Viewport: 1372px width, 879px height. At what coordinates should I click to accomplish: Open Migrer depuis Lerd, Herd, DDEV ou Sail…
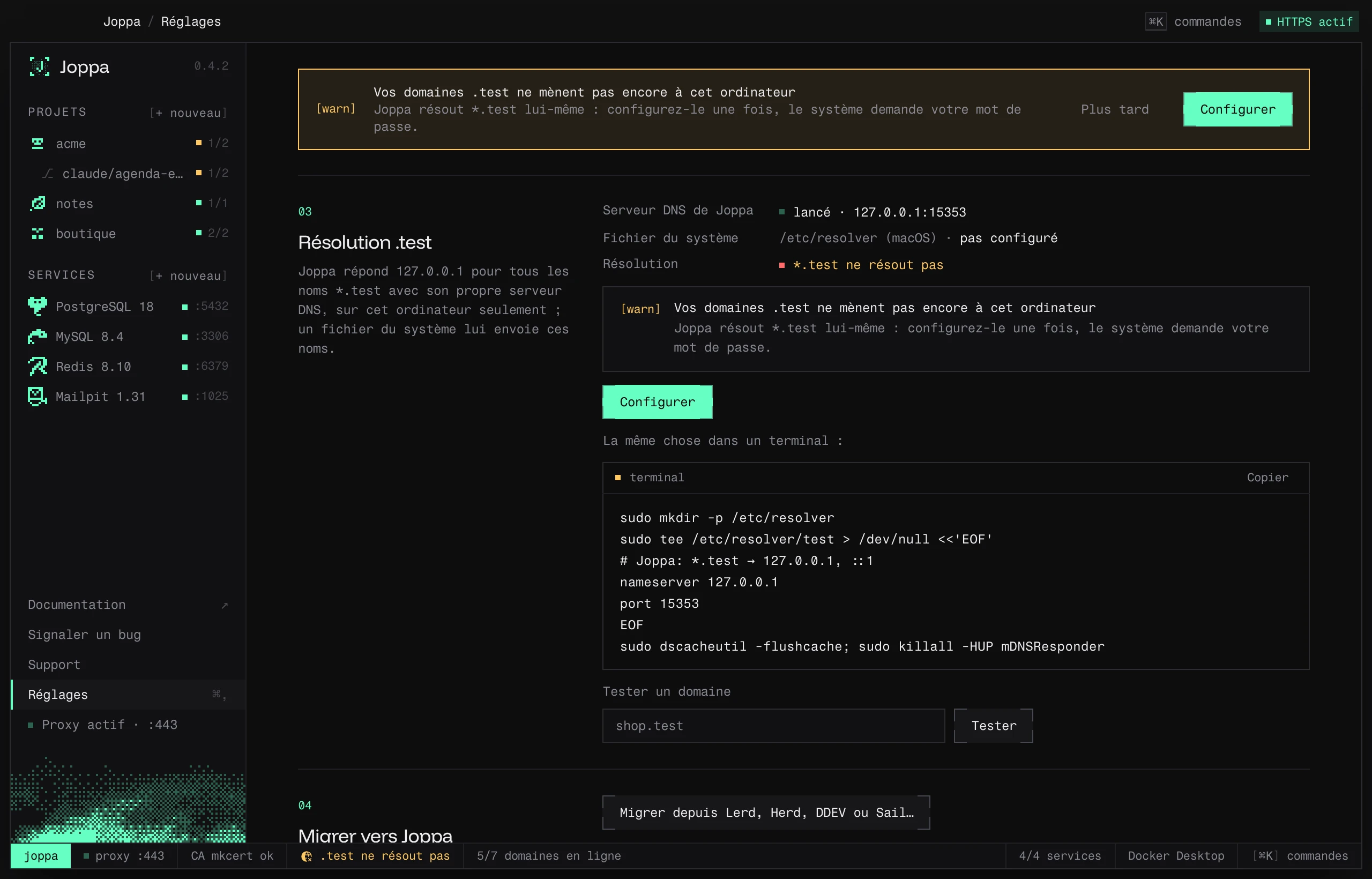point(766,812)
